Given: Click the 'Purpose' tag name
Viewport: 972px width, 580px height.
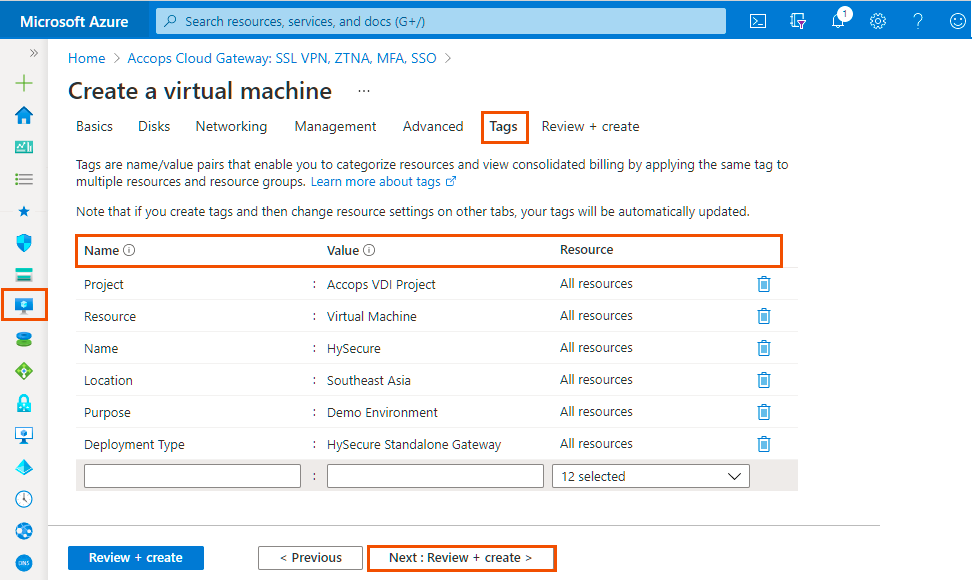Looking at the screenshot, I should point(107,413).
